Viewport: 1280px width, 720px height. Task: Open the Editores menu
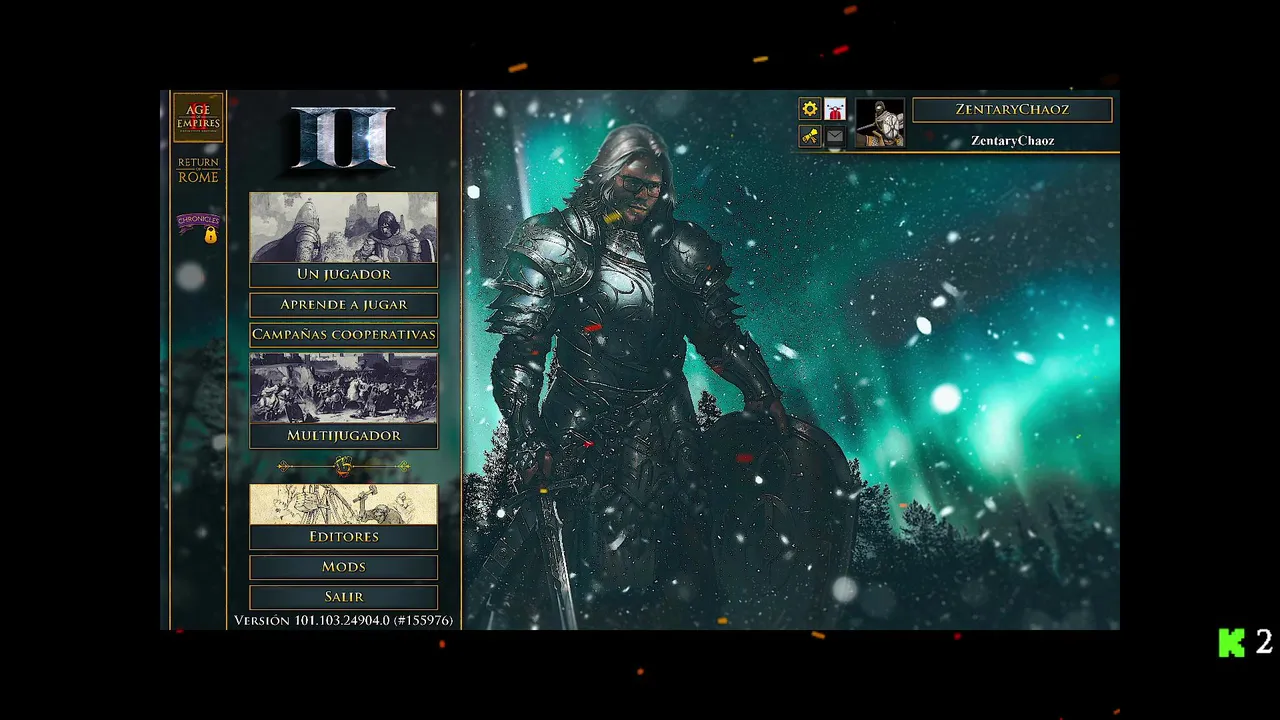[x=343, y=537]
